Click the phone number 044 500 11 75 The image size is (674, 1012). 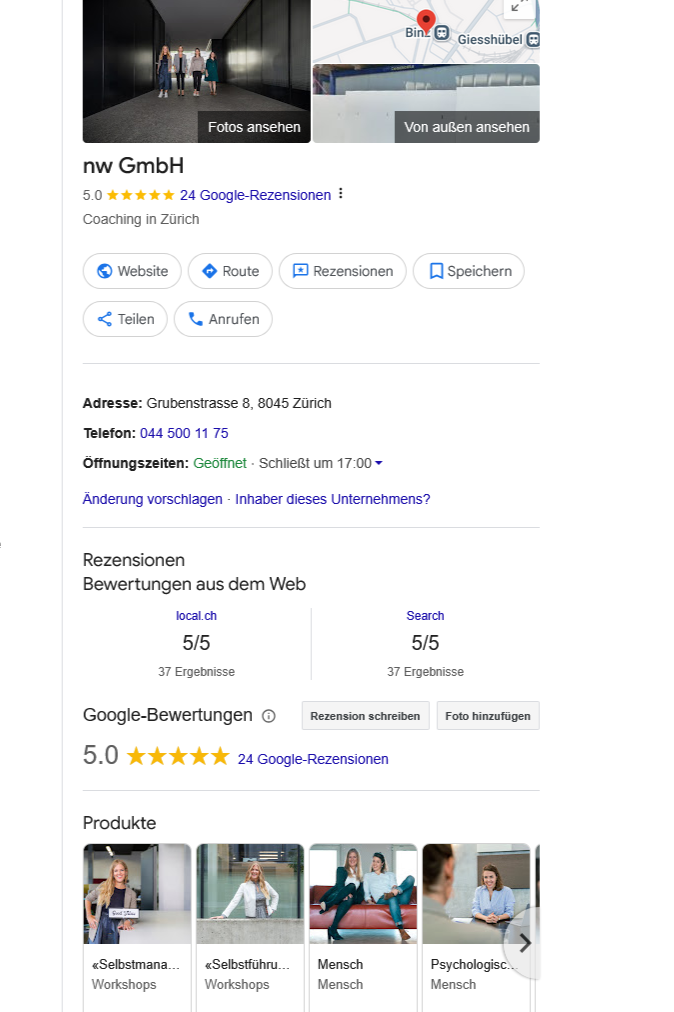point(184,433)
